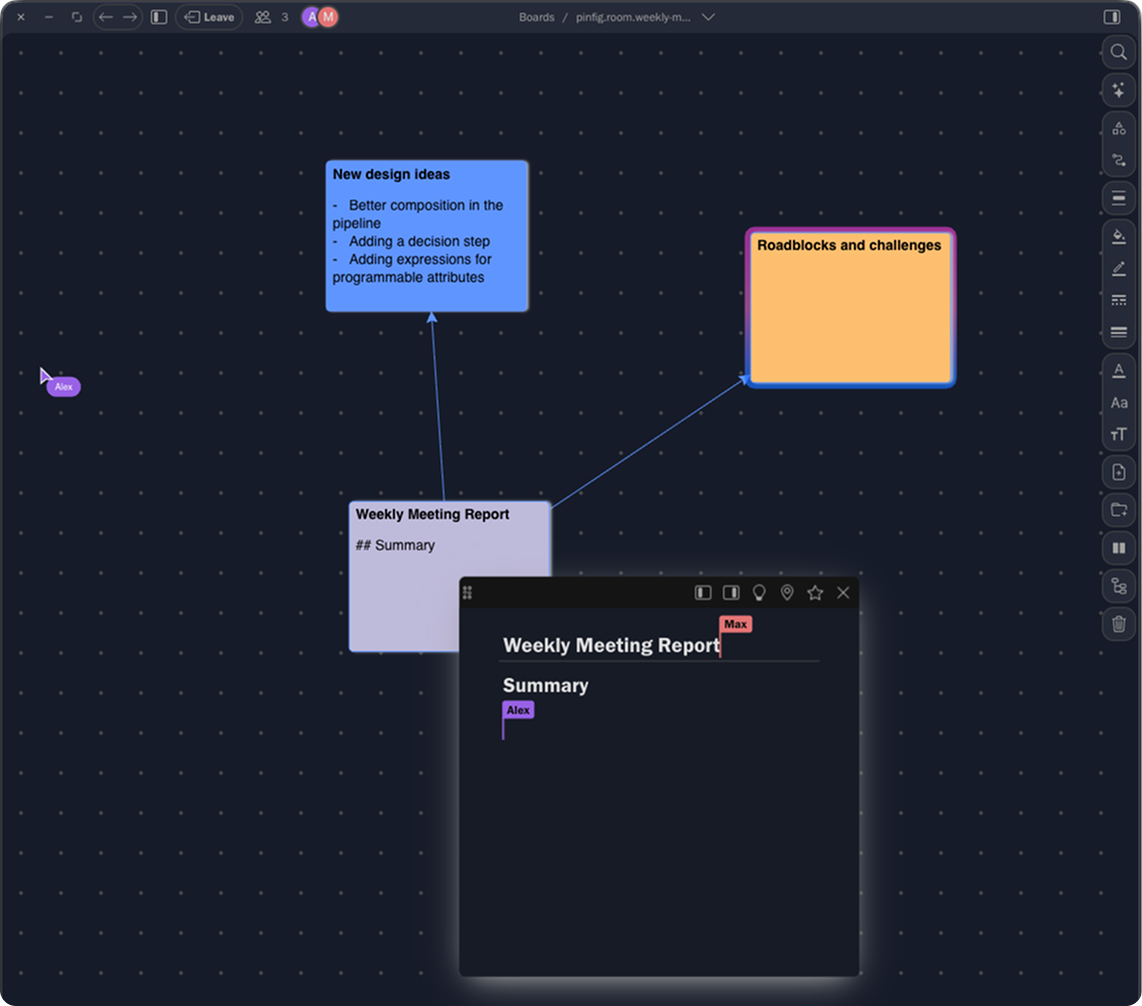This screenshot has height=1006, width=1142.
Task: Click the Boards breadcrumb
Action: pos(536,17)
